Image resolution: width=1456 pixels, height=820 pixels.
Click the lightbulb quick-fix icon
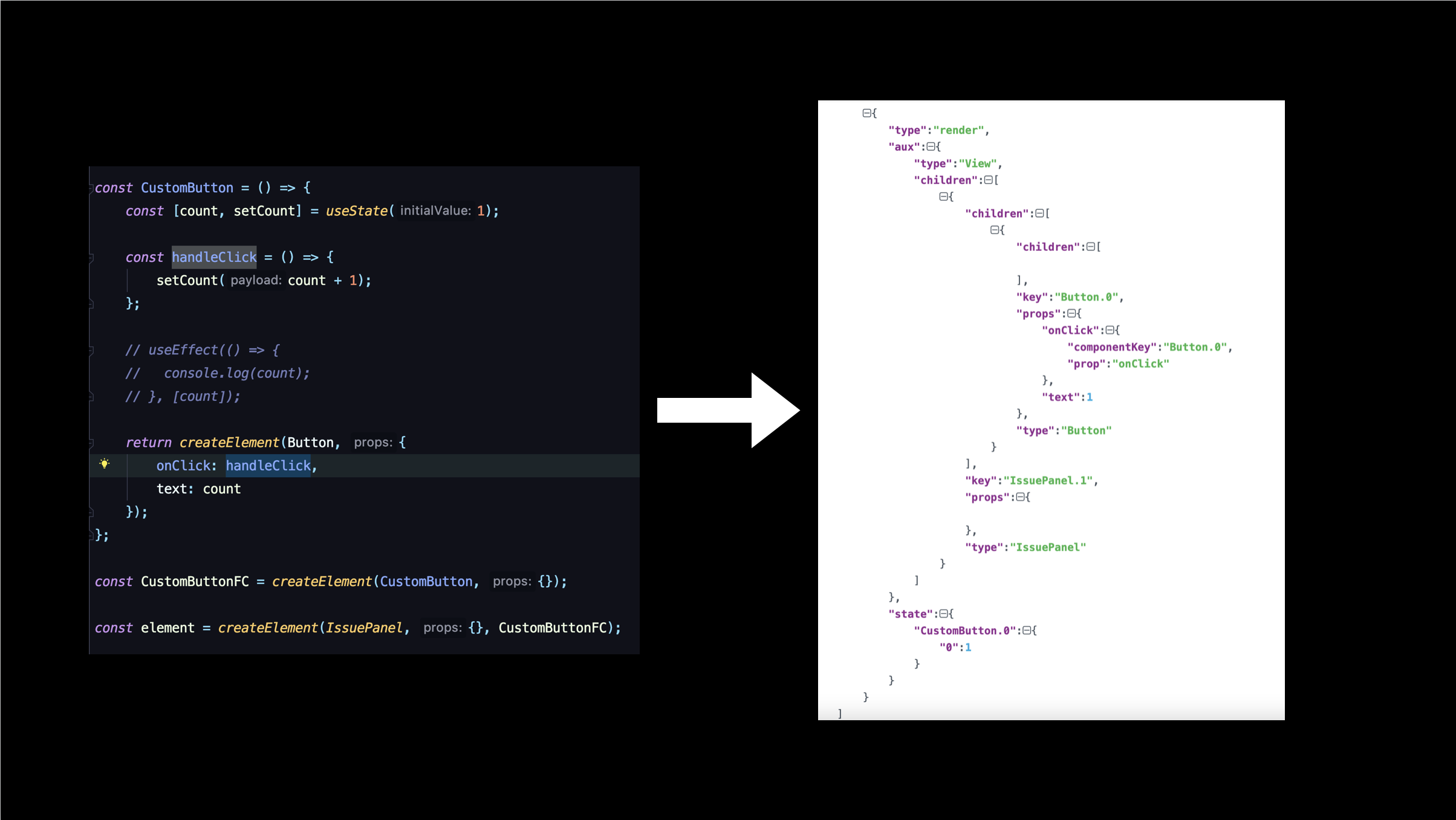pyautogui.click(x=105, y=464)
